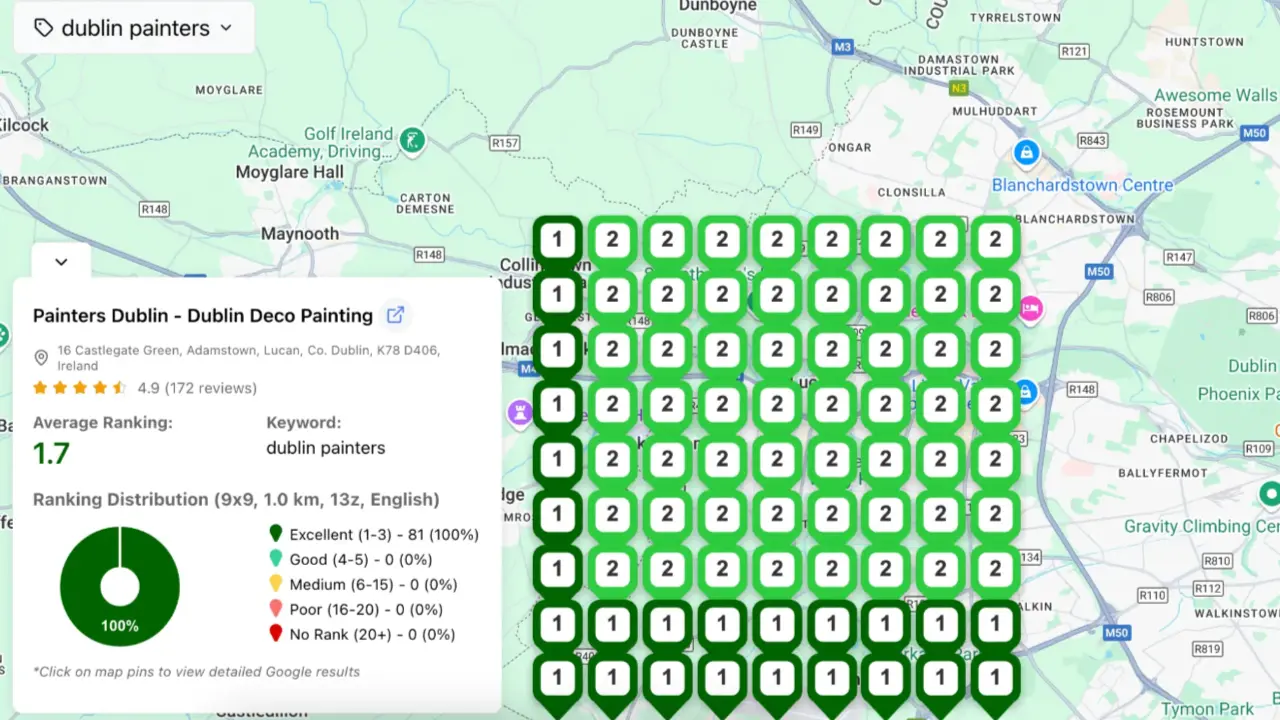Viewport: 1280px width, 720px height.
Task: Click the red No Rank legend pin
Action: coord(276,634)
